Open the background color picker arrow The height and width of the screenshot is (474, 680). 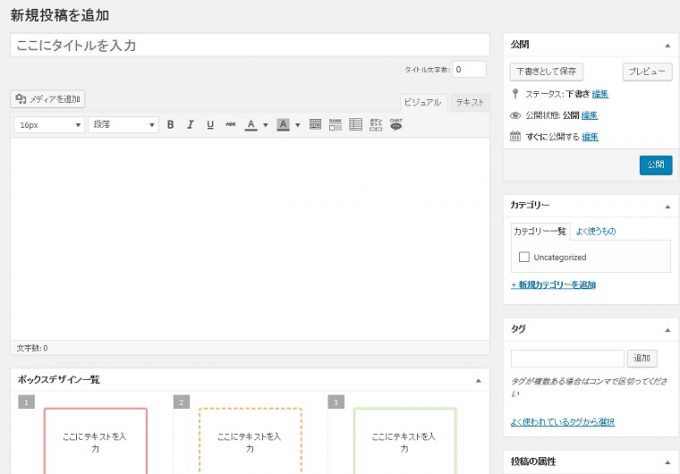tap(298, 125)
